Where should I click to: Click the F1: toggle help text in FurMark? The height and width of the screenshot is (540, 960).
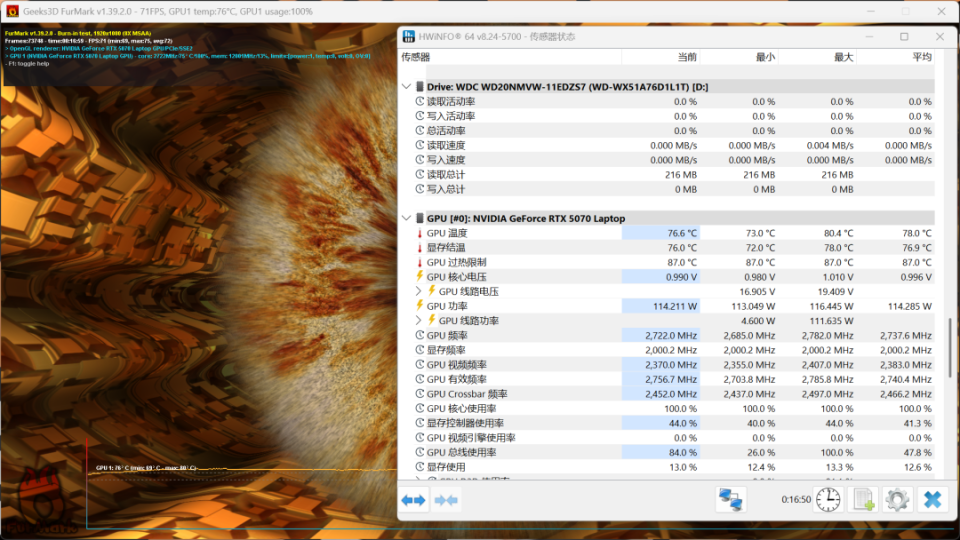pos(27,64)
